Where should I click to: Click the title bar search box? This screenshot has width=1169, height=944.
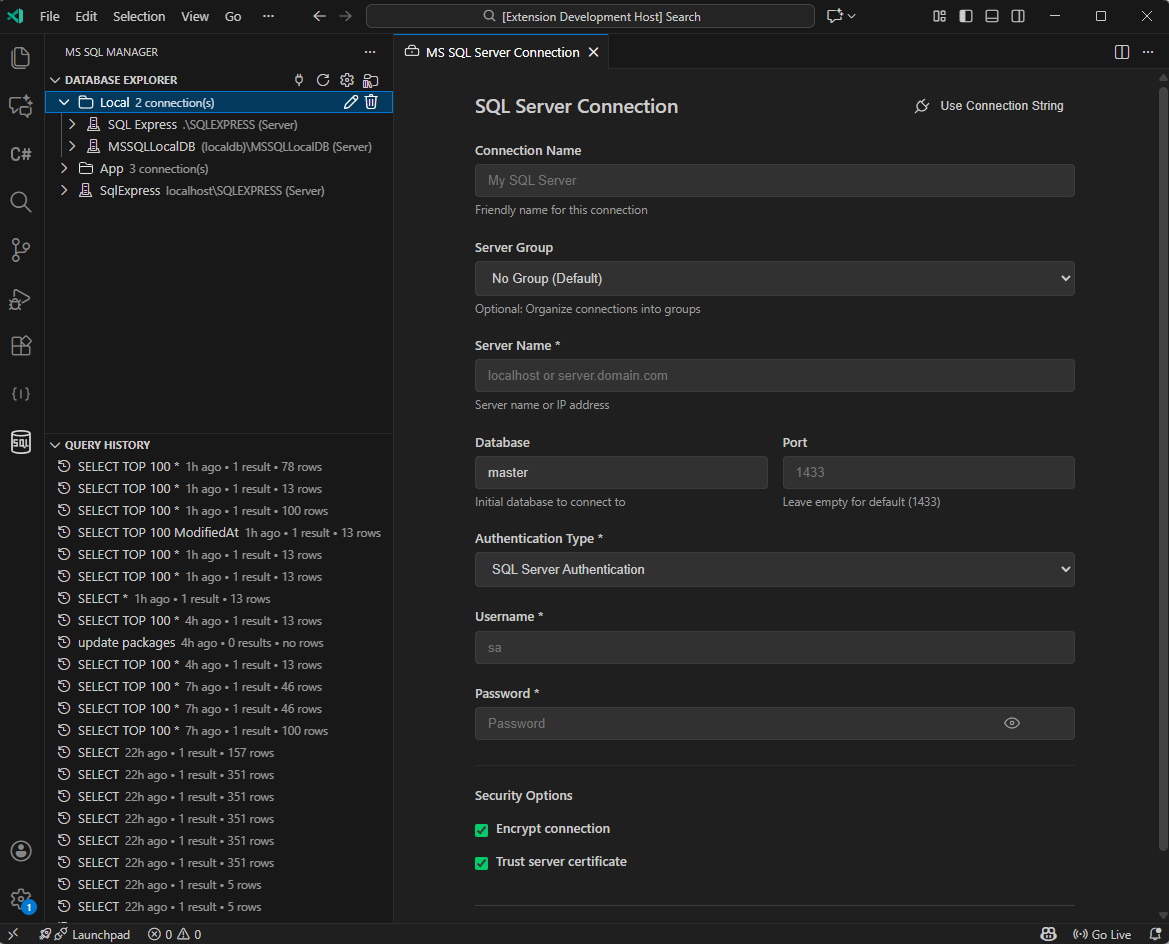(590, 16)
